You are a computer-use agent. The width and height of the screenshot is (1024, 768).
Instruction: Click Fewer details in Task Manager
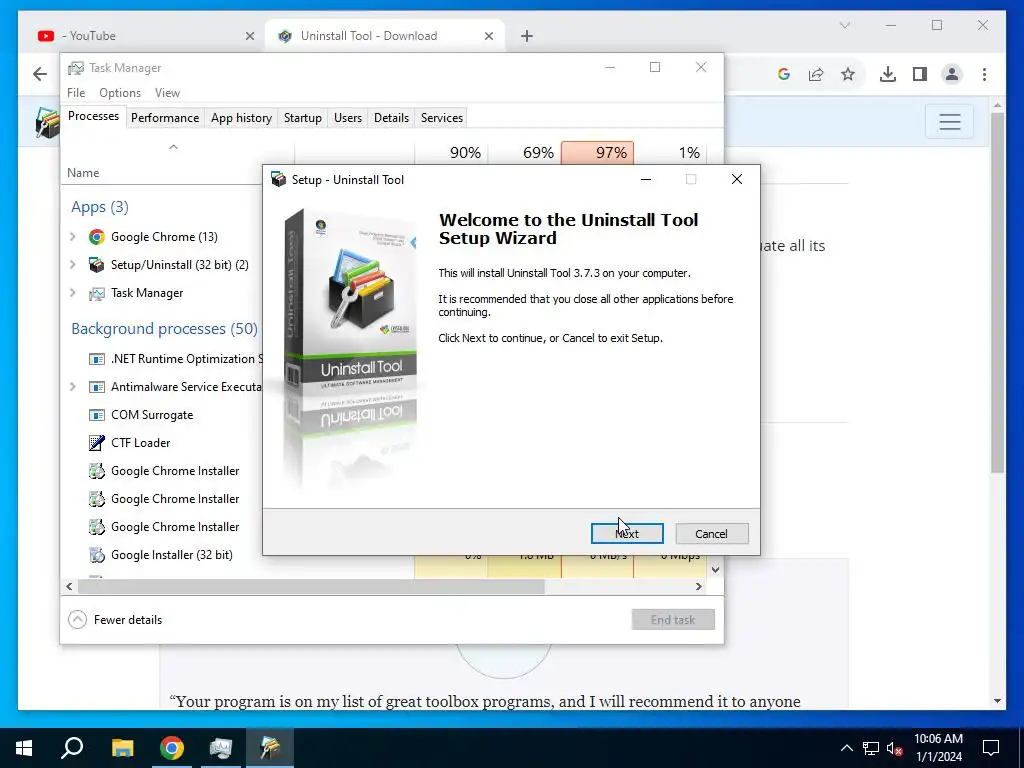(127, 620)
